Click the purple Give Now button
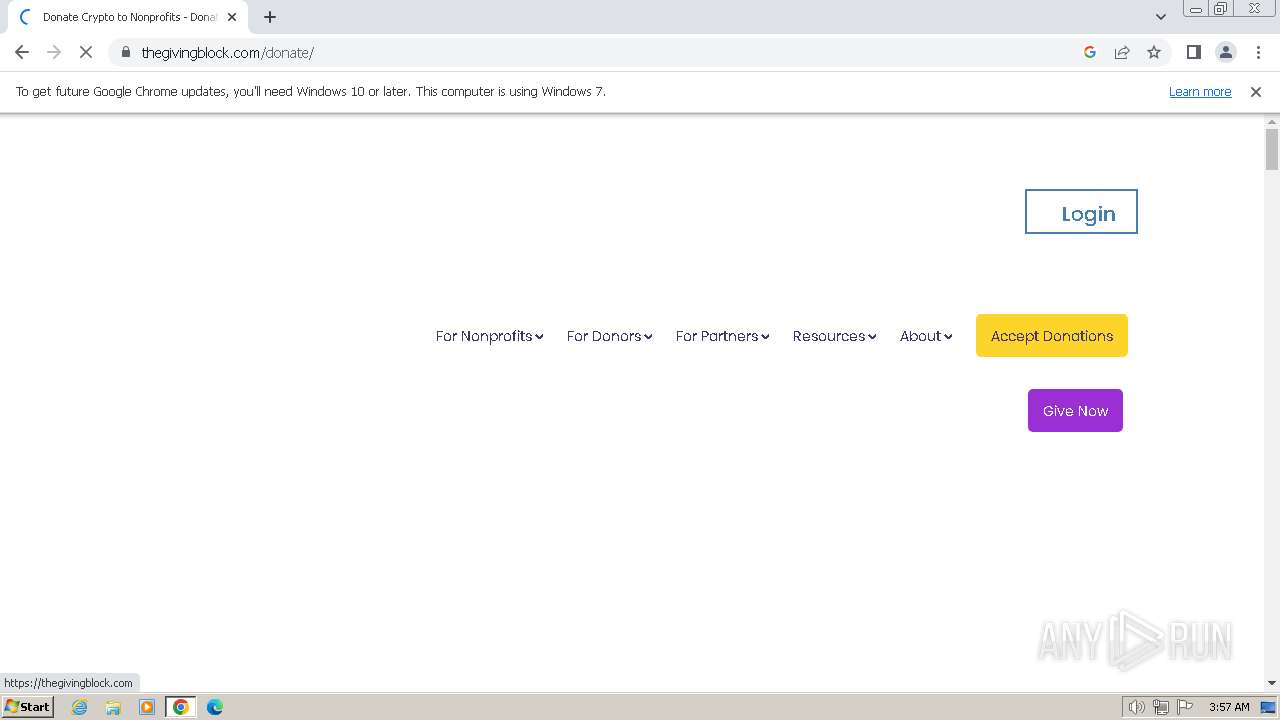This screenshot has width=1280, height=720. click(x=1075, y=411)
